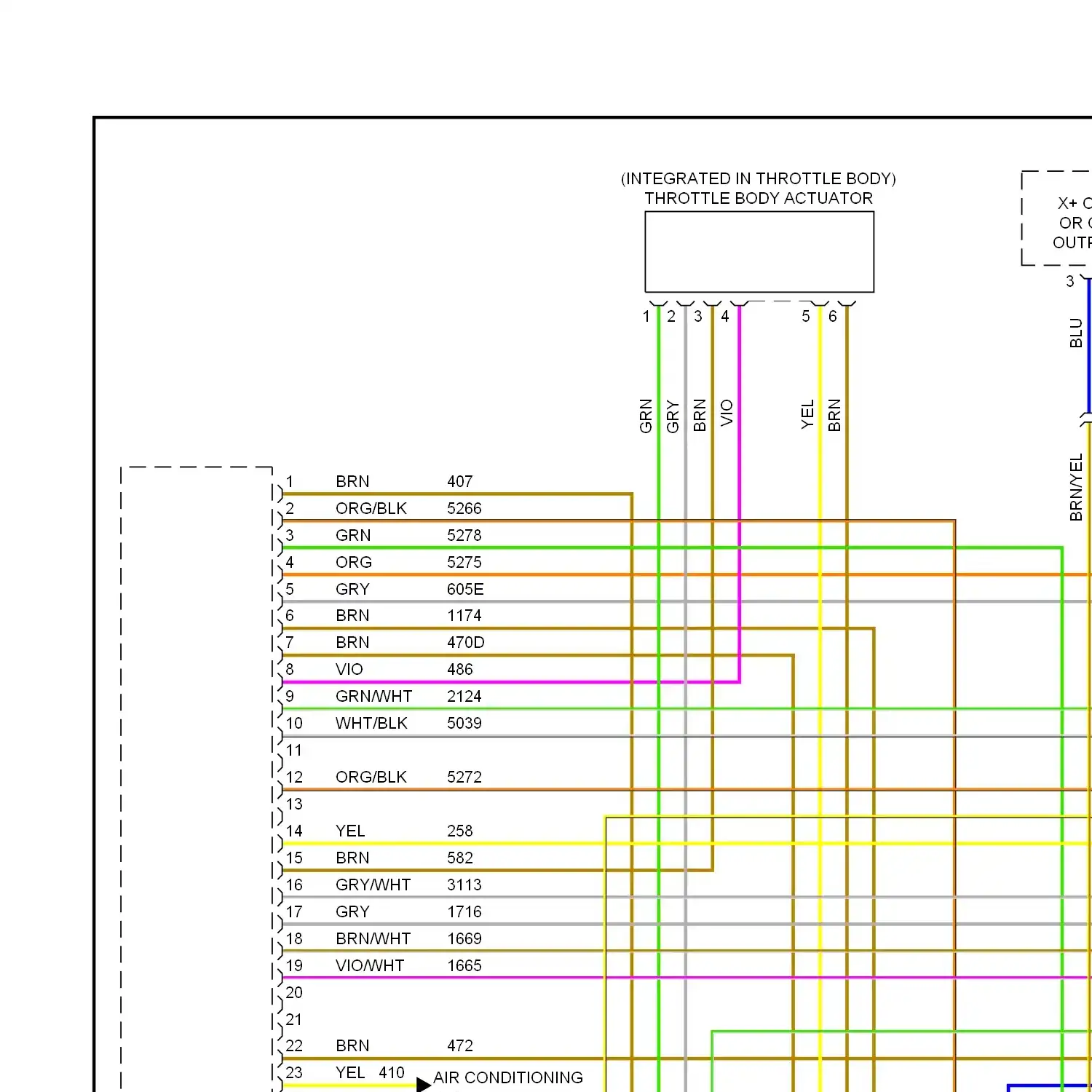This screenshot has width=1092, height=1092.
Task: Click circuit number 582
Action: pos(460,858)
